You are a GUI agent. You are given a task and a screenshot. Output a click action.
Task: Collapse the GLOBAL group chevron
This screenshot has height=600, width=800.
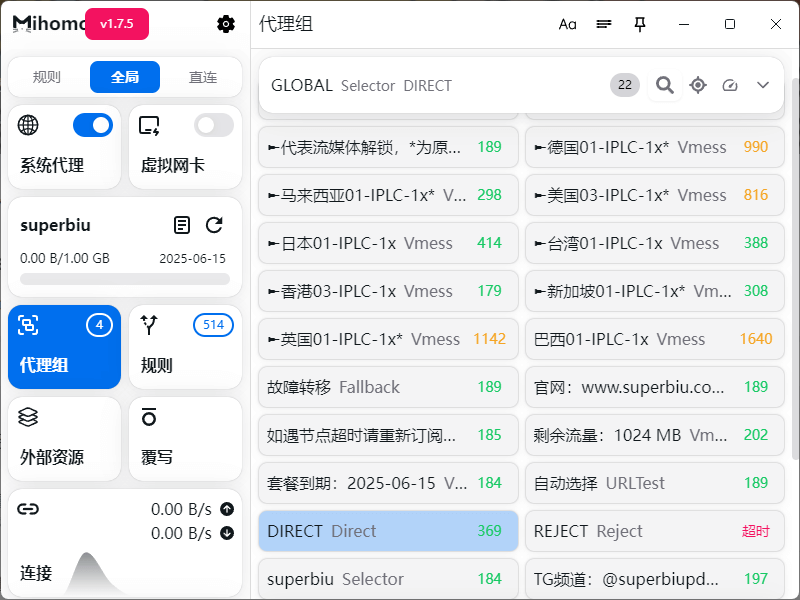click(763, 85)
